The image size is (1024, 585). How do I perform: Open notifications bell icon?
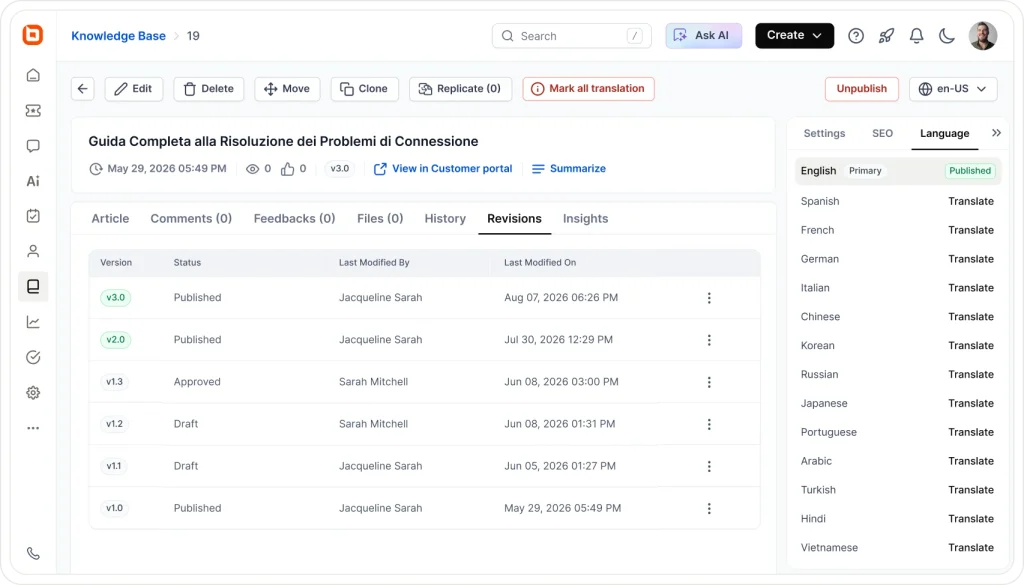[916, 36]
